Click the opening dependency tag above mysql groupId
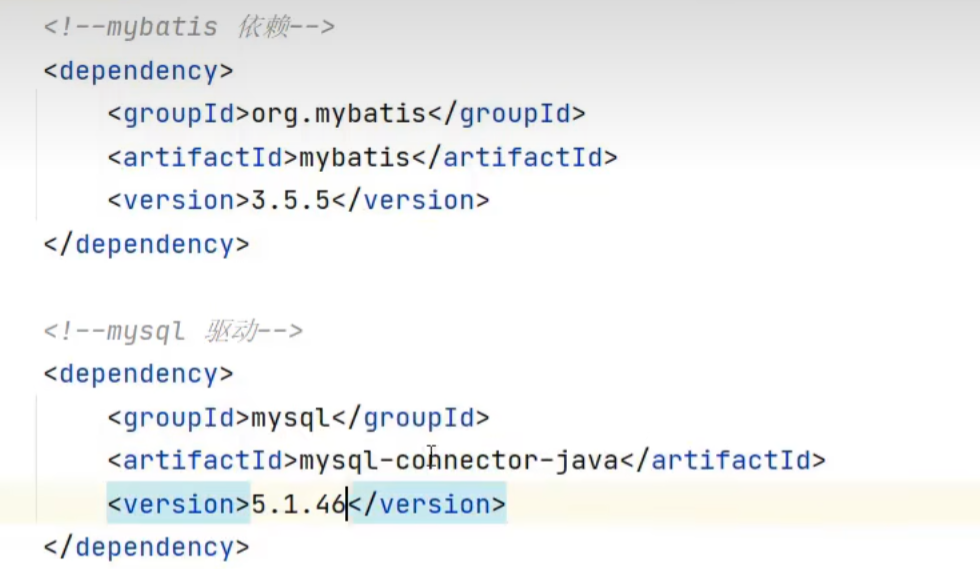This screenshot has width=980, height=569. point(138,374)
